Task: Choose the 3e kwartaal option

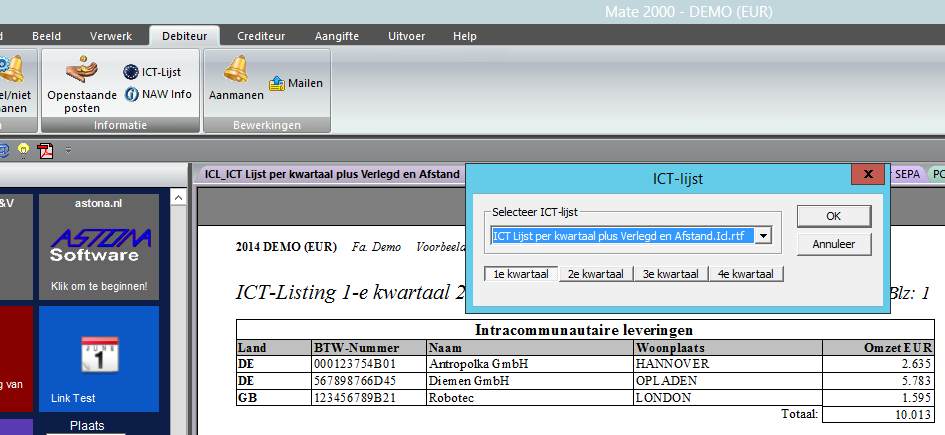Action: [670, 274]
